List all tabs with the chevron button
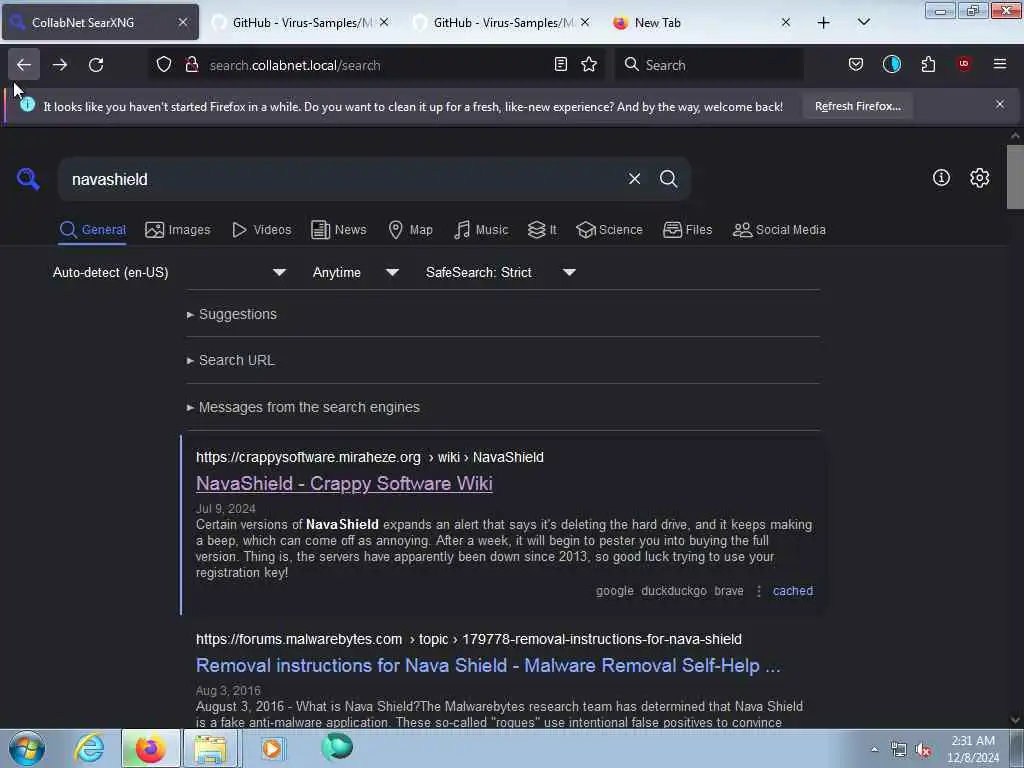1024x768 pixels. point(863,23)
